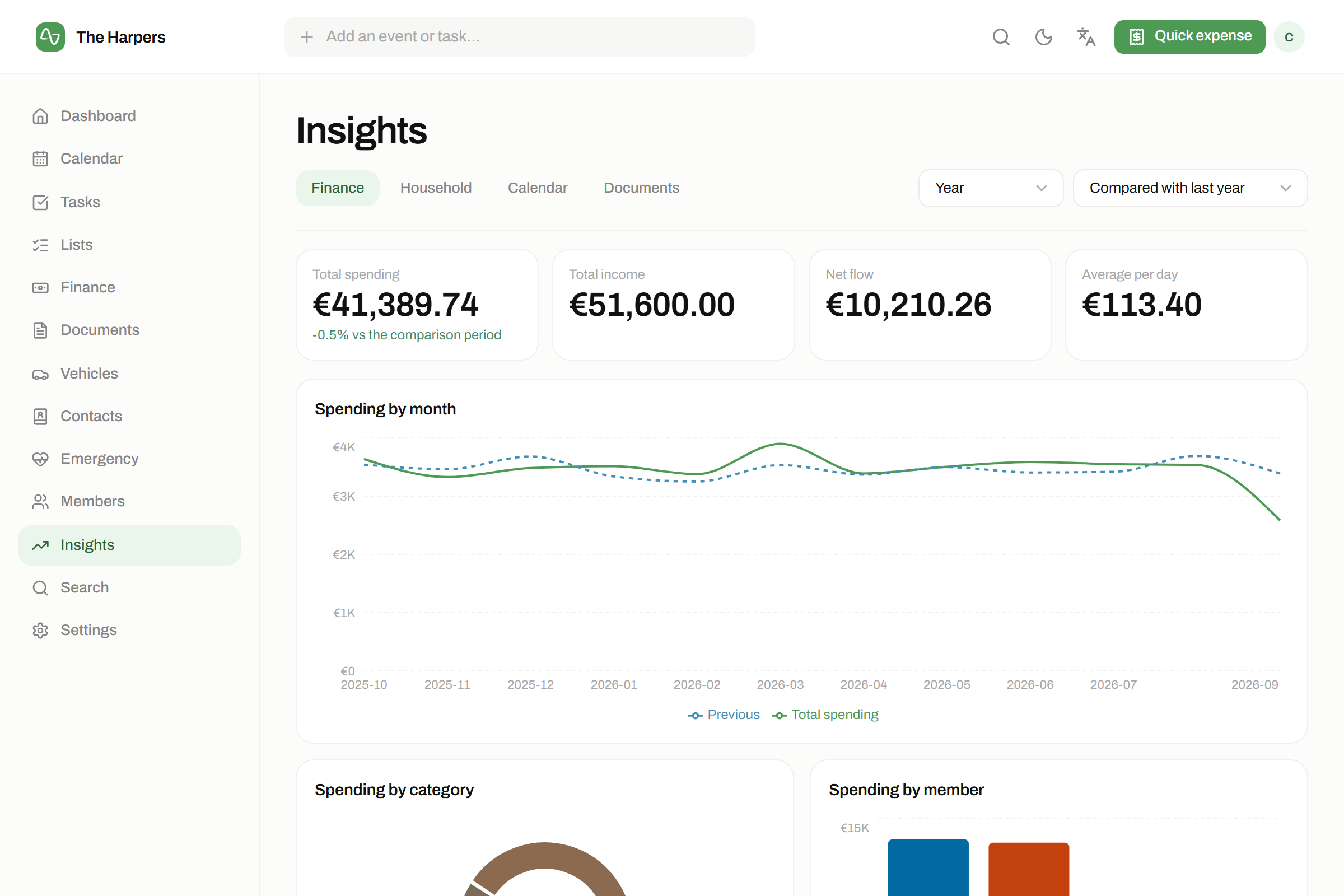The width and height of the screenshot is (1344, 896).
Task: Switch to the Calendar insights tab
Action: pyautogui.click(x=538, y=188)
